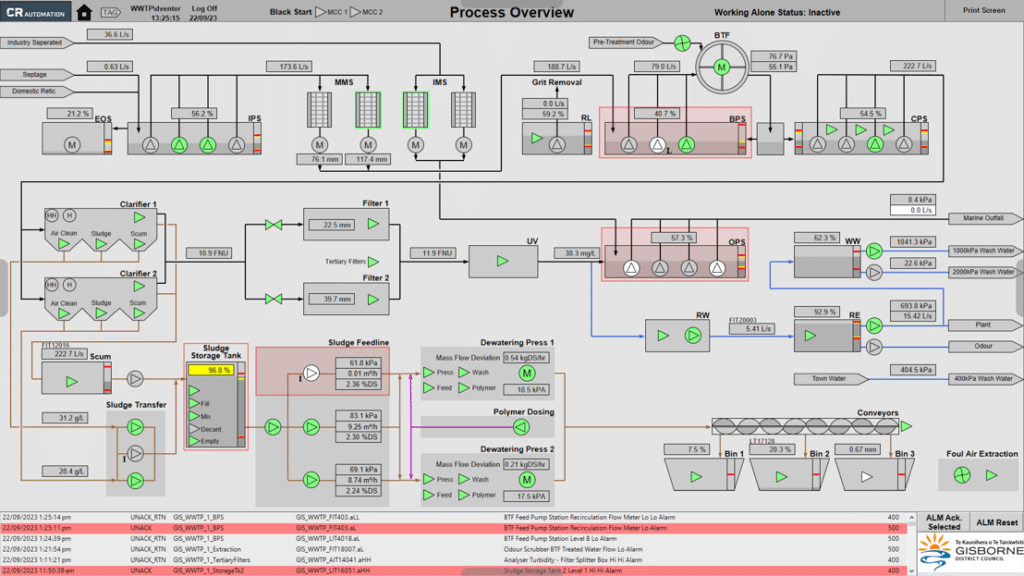This screenshot has width=1024, height=576.
Task: Click the 96.8% tank level bar
Action: [212, 371]
